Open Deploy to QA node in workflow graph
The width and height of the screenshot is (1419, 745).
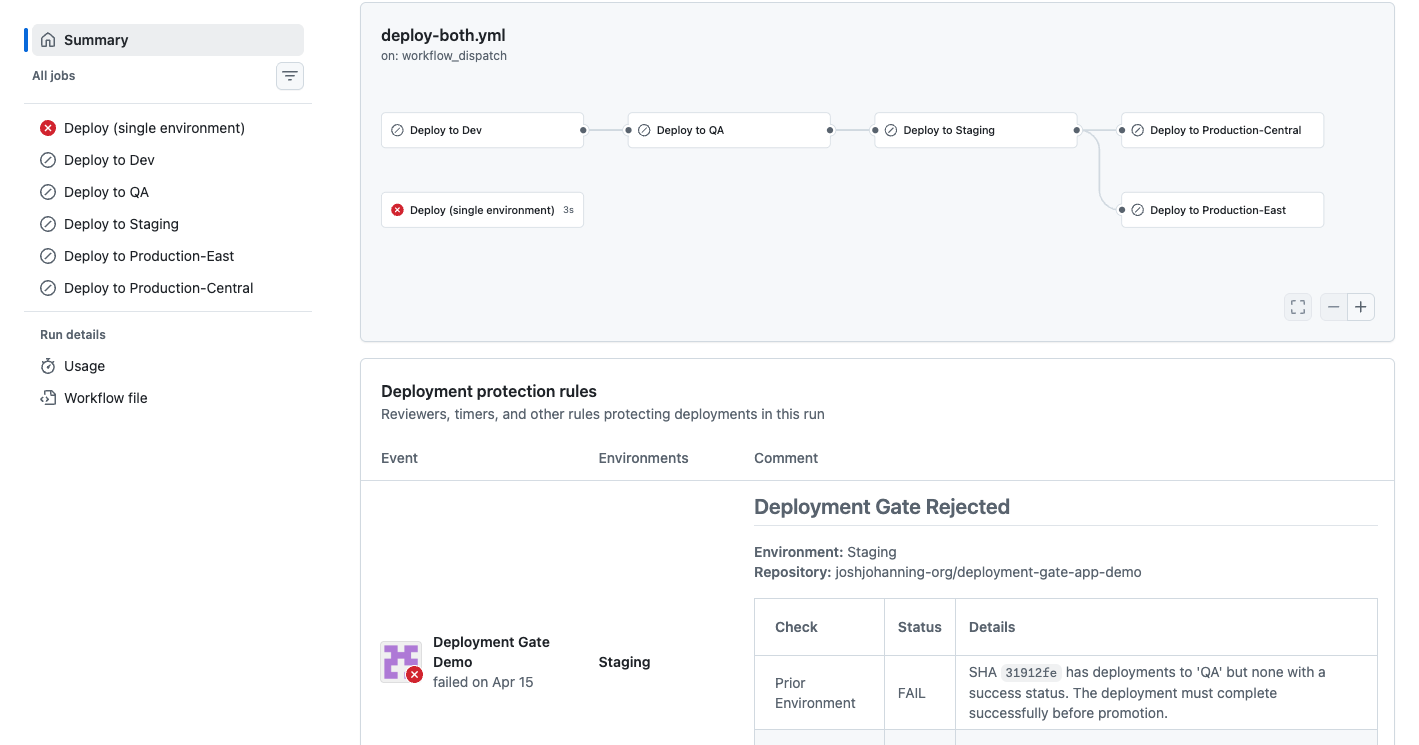[729, 130]
